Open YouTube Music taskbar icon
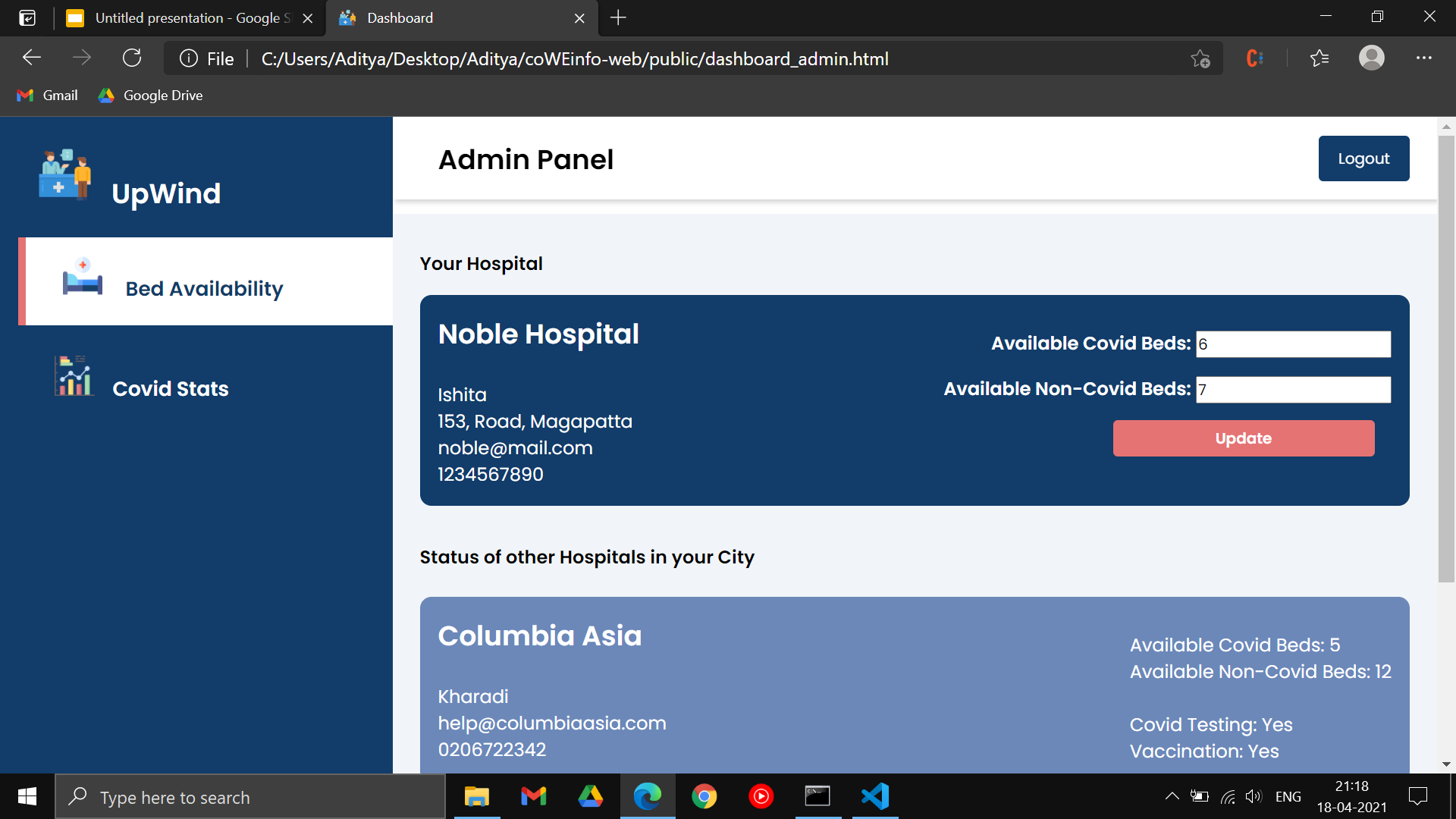 761,796
